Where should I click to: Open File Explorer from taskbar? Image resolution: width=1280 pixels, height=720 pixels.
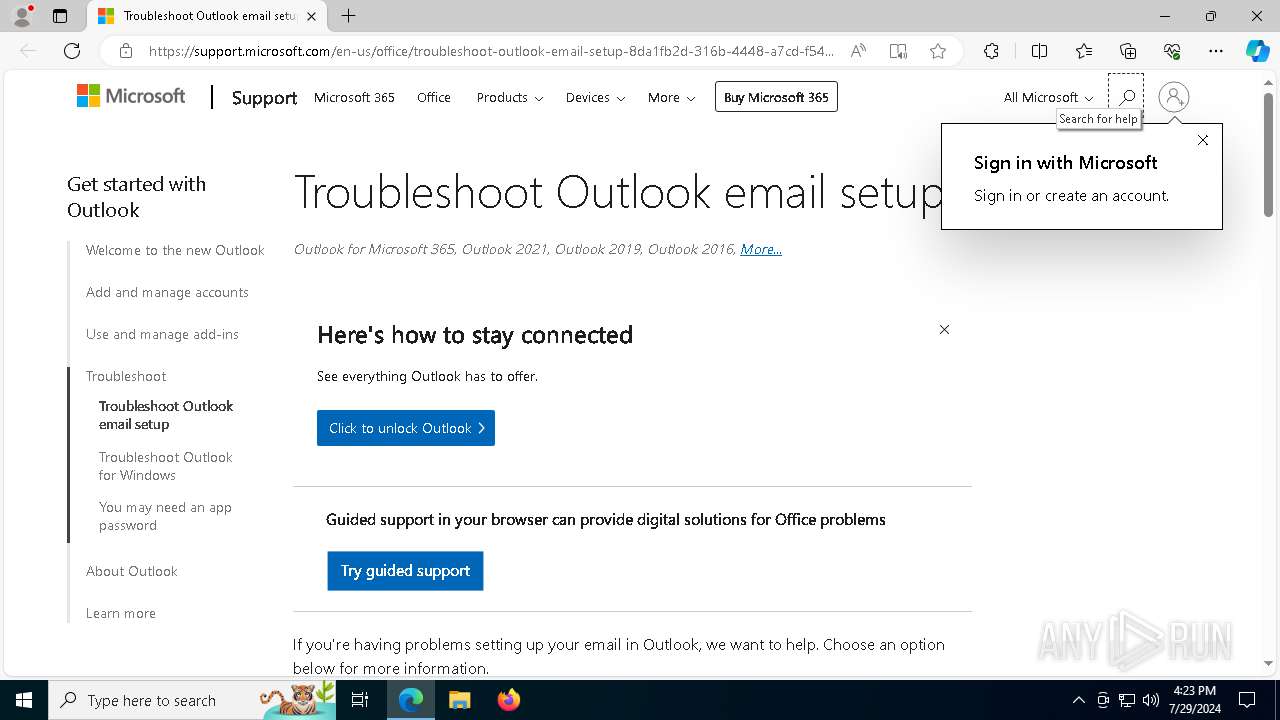click(x=459, y=700)
